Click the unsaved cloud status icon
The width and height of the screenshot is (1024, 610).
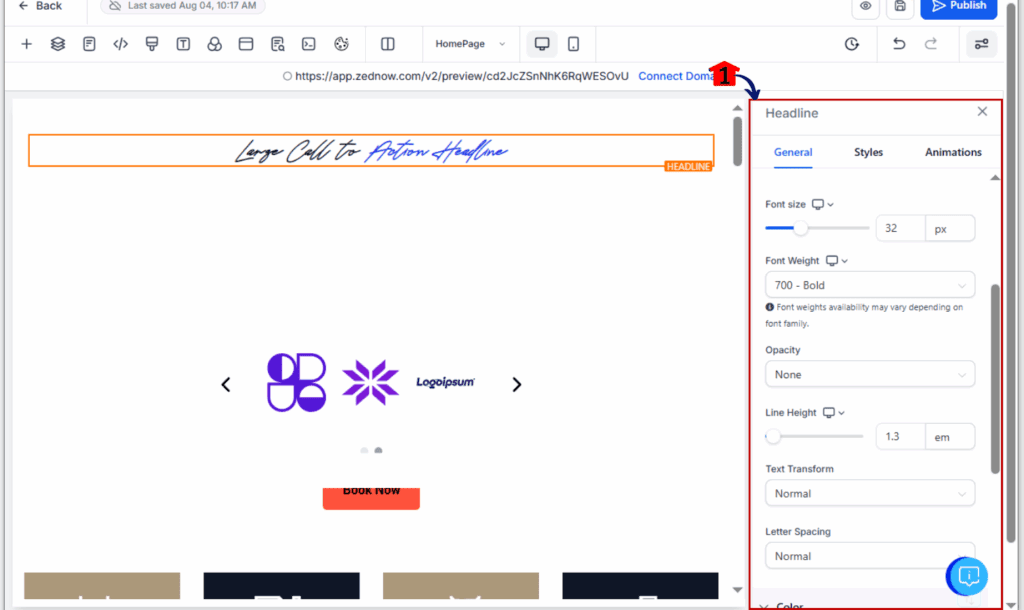click(115, 6)
